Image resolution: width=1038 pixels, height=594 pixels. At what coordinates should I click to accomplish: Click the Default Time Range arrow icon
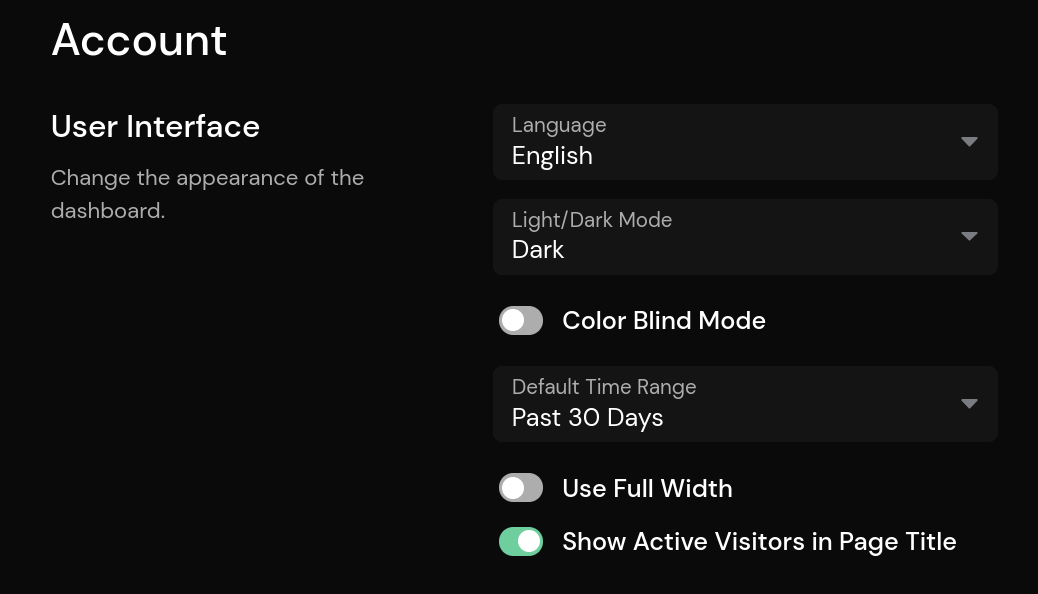tap(968, 404)
